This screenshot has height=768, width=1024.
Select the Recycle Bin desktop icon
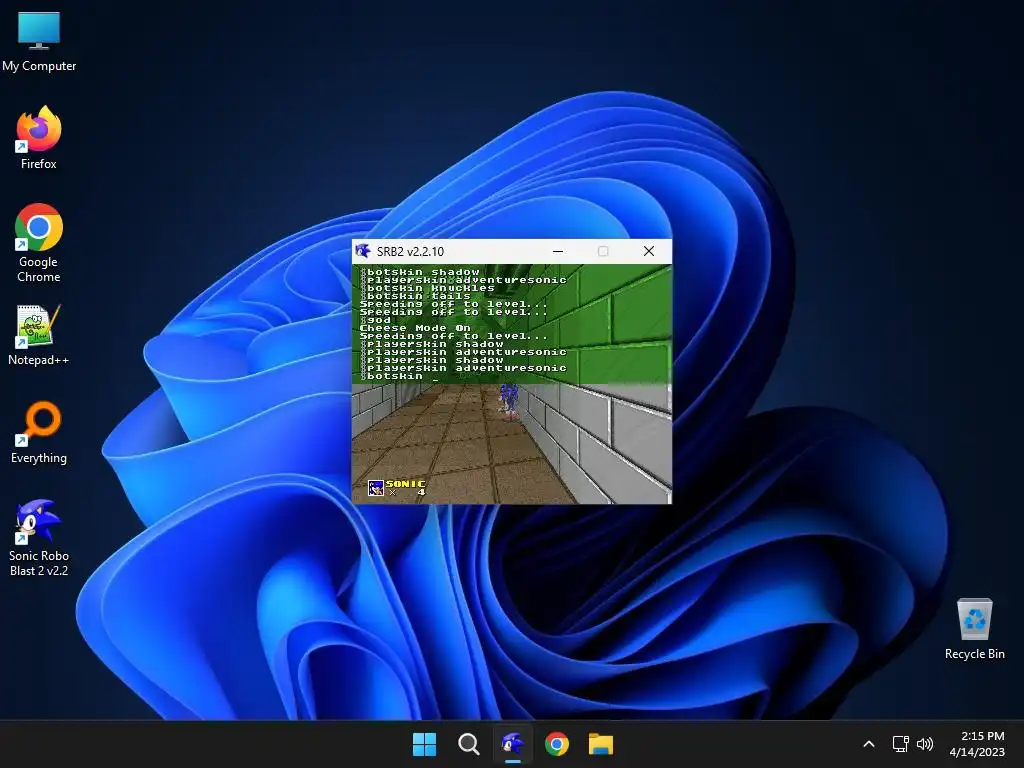(974, 629)
